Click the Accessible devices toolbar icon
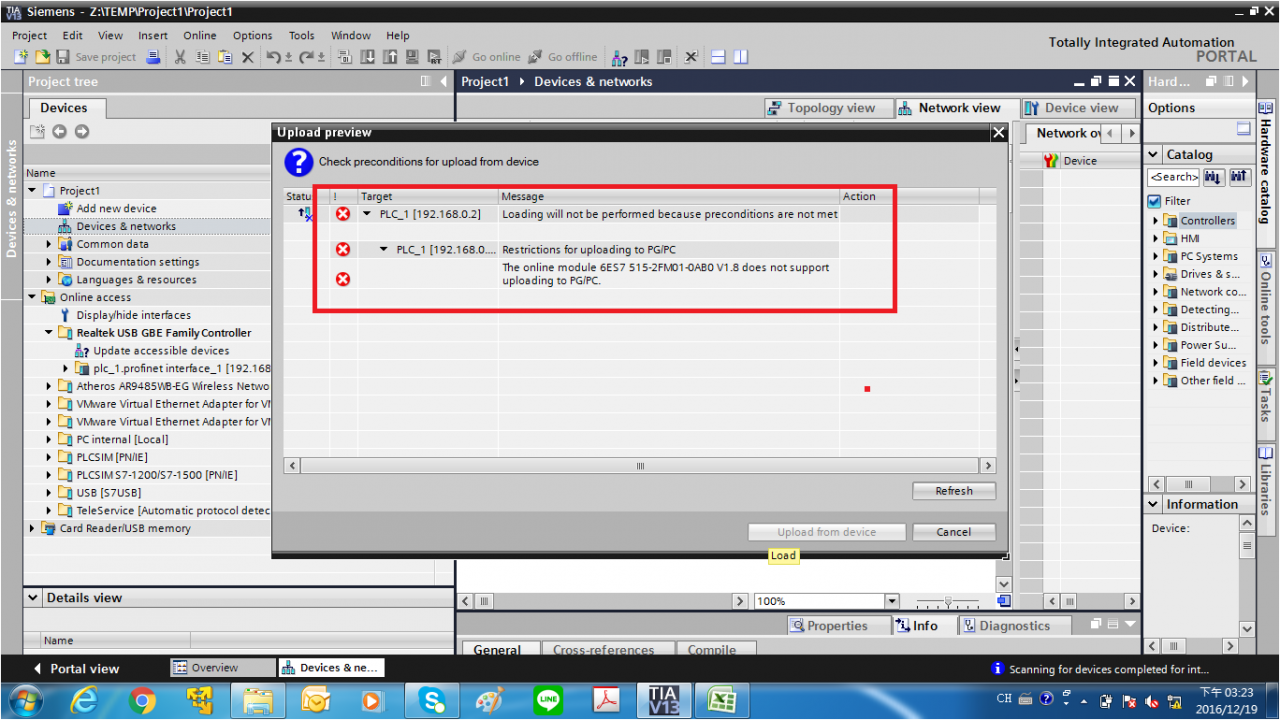Image resolution: width=1280 pixels, height=720 pixels. click(619, 57)
